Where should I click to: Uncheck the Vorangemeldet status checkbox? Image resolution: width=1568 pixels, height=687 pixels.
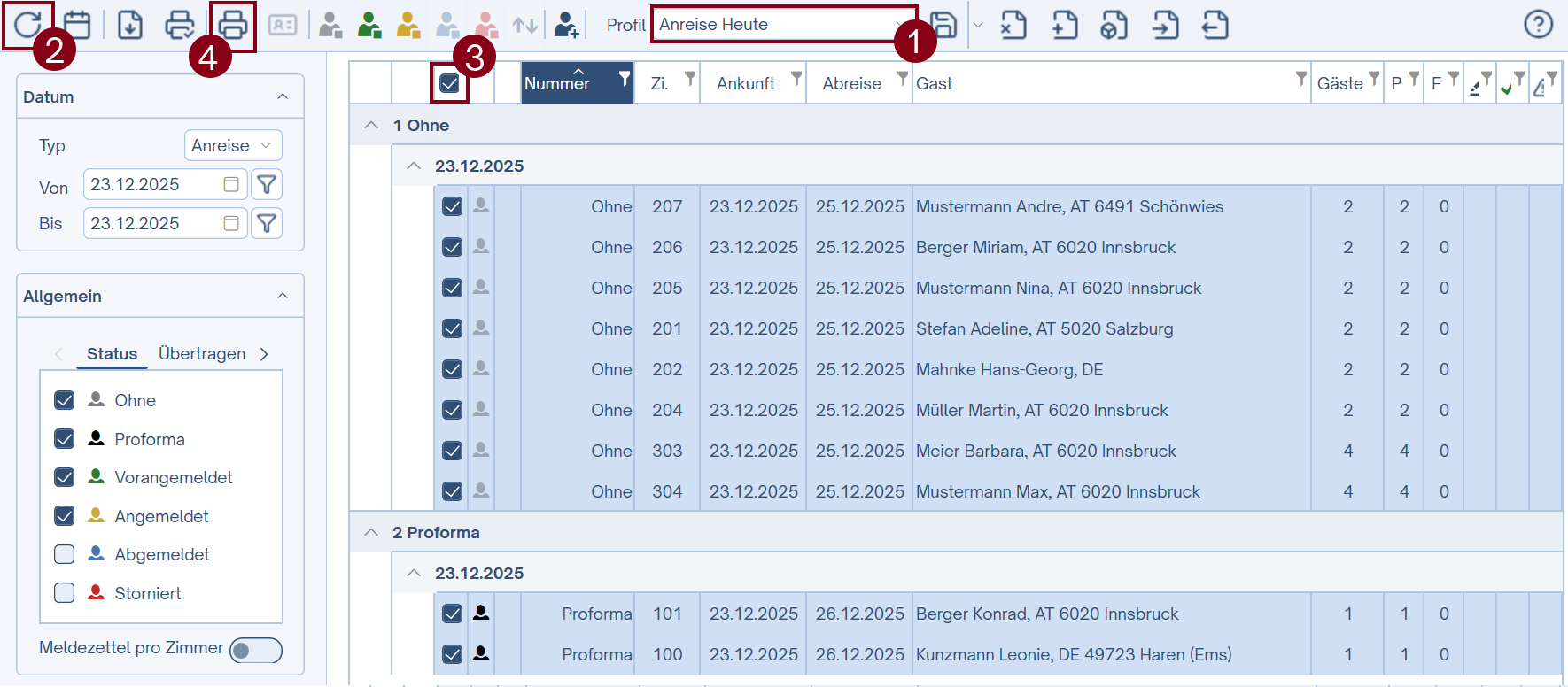pyautogui.click(x=64, y=477)
